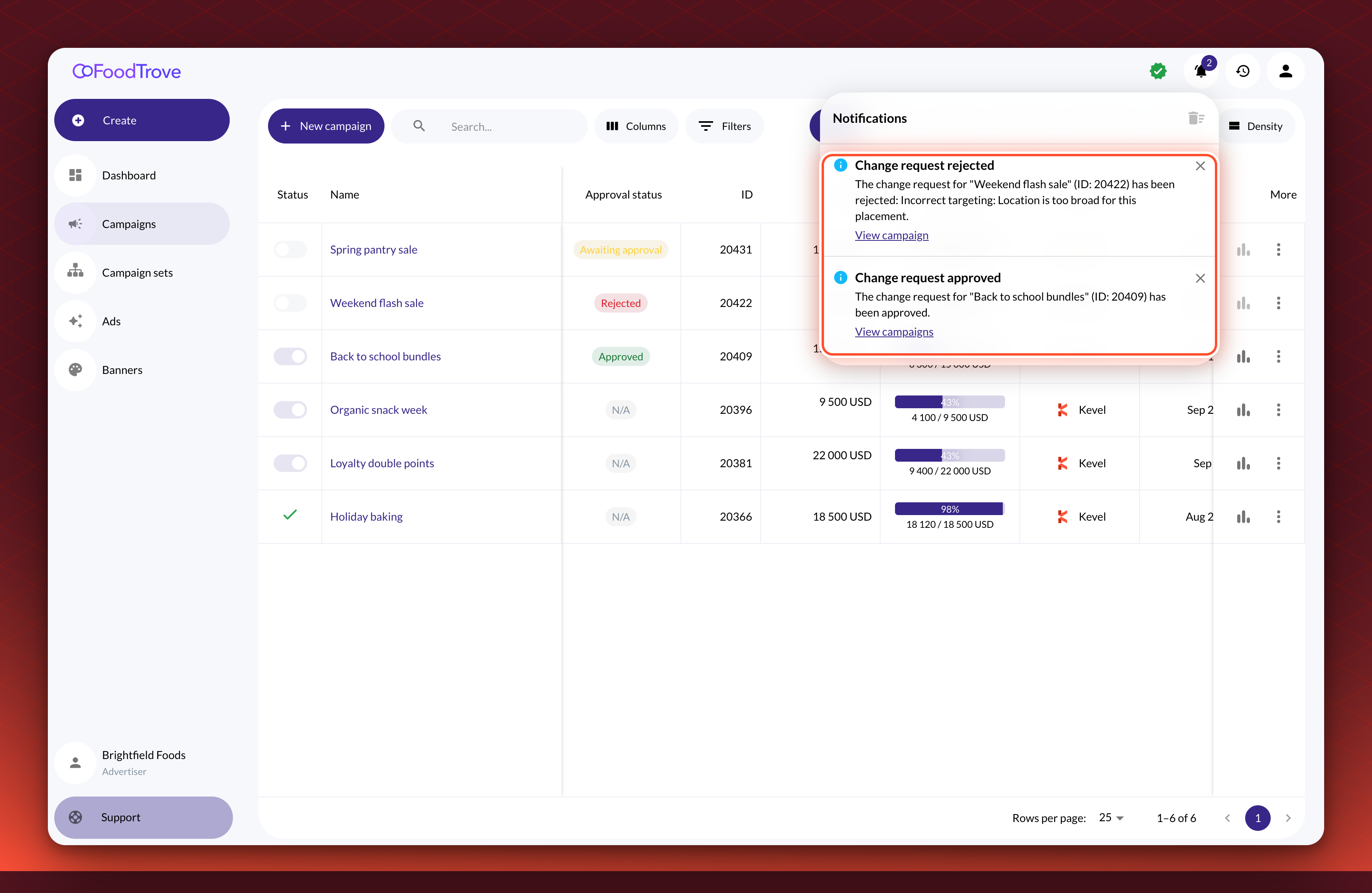The image size is (1372, 893).
Task: Dismiss the Change request approved notification
Action: (1200, 278)
